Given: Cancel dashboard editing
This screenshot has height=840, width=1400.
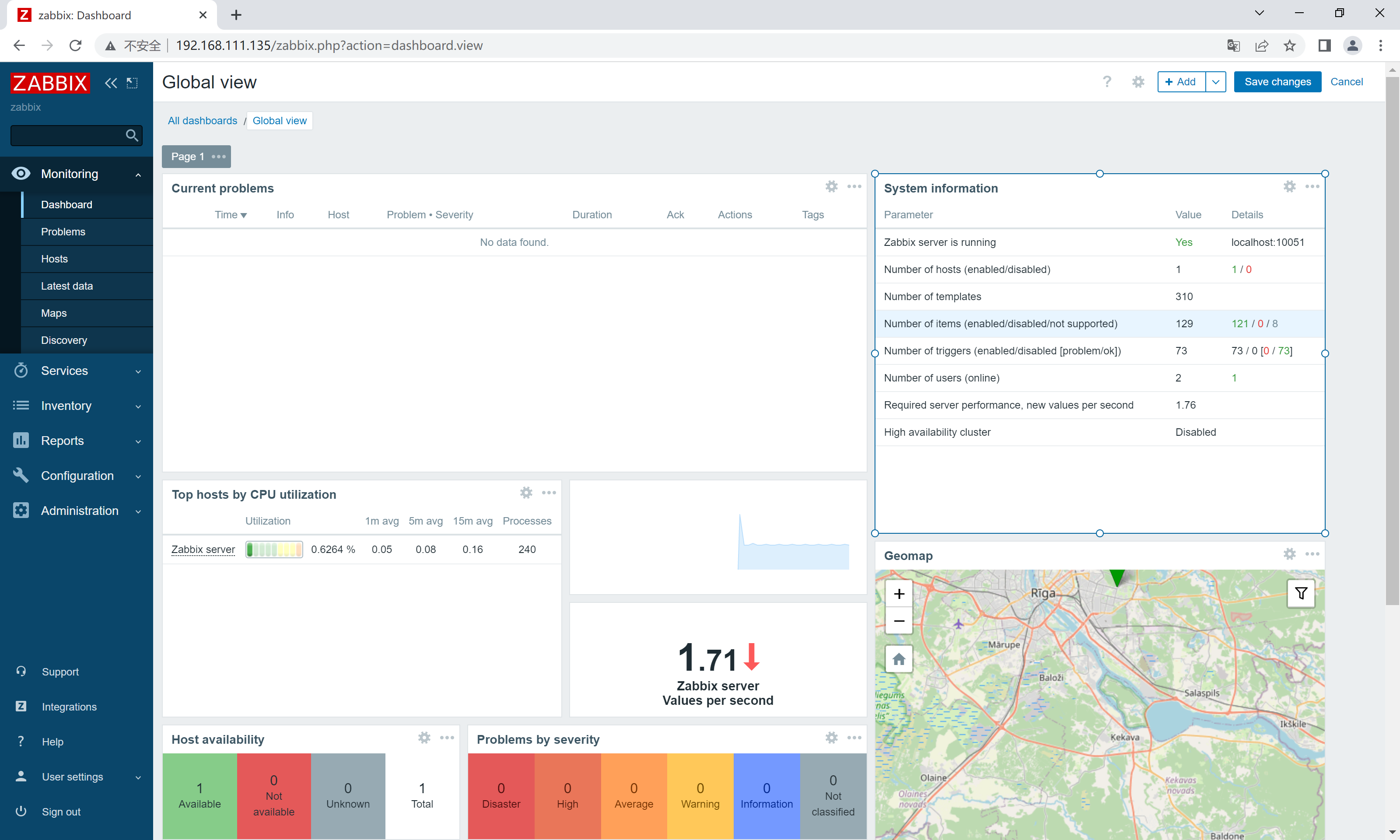Looking at the screenshot, I should (x=1346, y=82).
